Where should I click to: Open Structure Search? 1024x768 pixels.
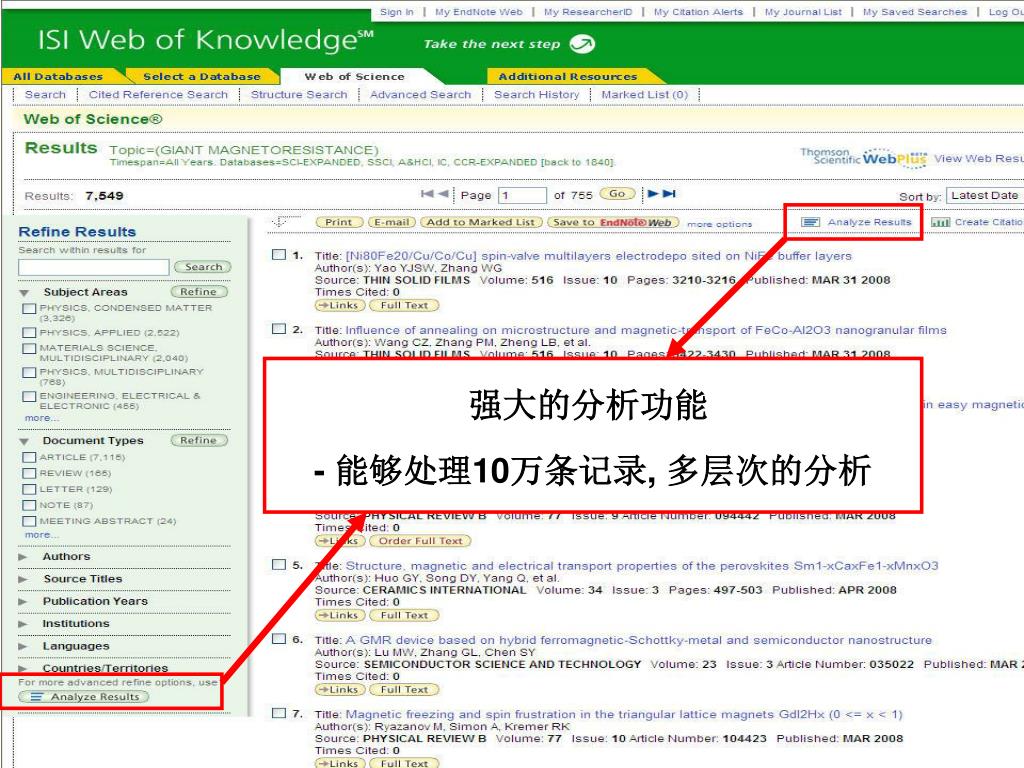pos(299,95)
